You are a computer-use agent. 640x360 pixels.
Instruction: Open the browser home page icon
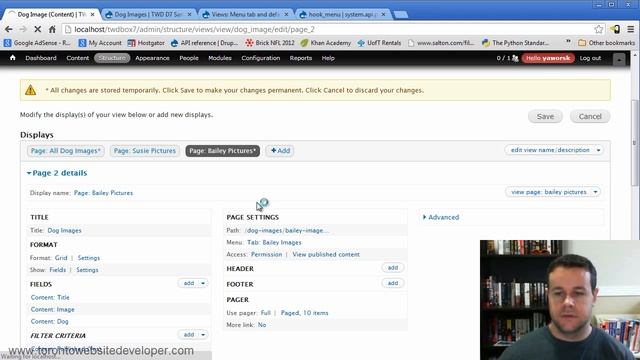point(52,29)
